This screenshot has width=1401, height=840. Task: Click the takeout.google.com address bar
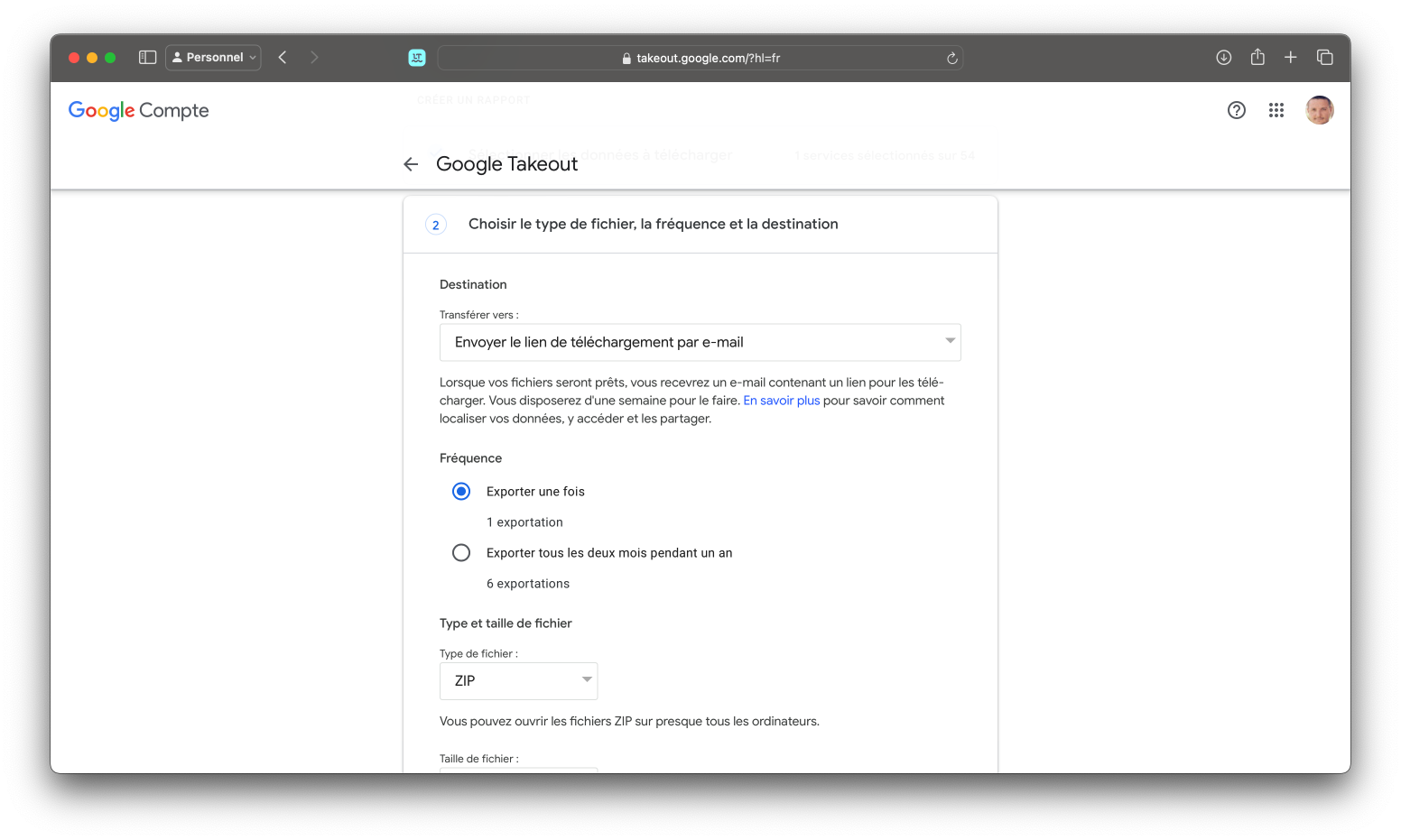click(x=700, y=58)
